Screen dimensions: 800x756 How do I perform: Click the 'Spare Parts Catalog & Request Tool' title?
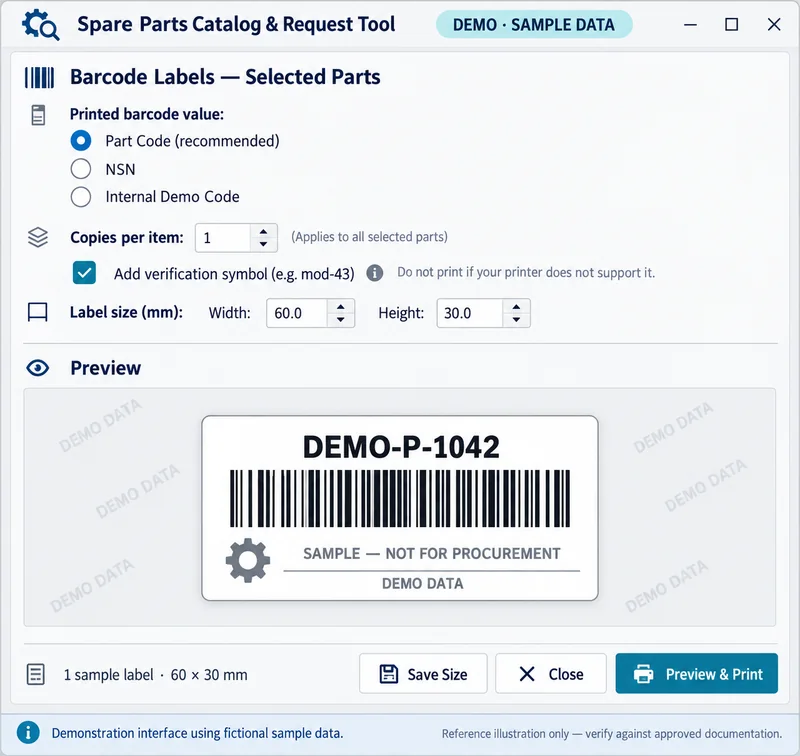[236, 24]
